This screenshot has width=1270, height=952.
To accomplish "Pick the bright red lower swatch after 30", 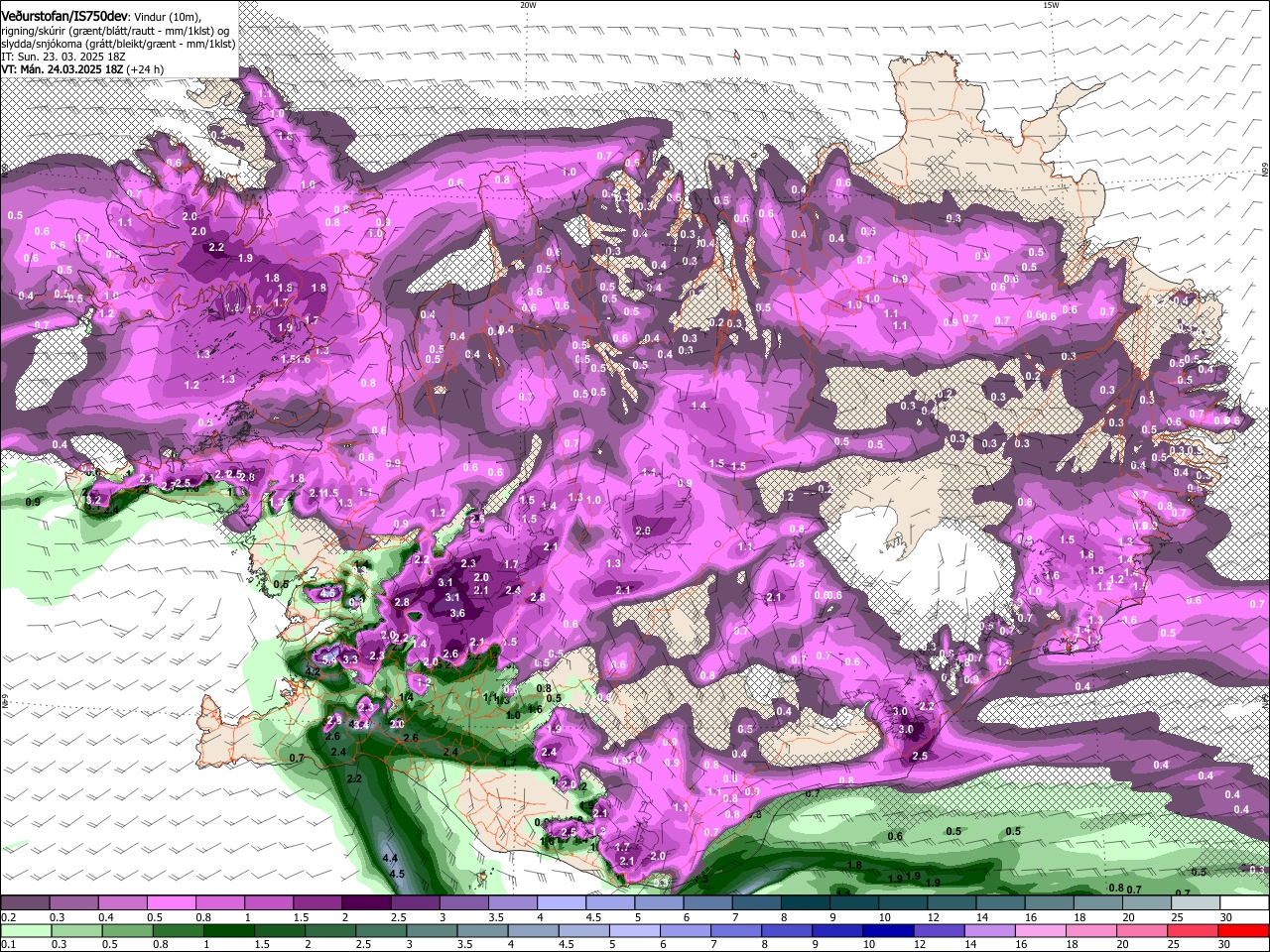I will (1243, 930).
